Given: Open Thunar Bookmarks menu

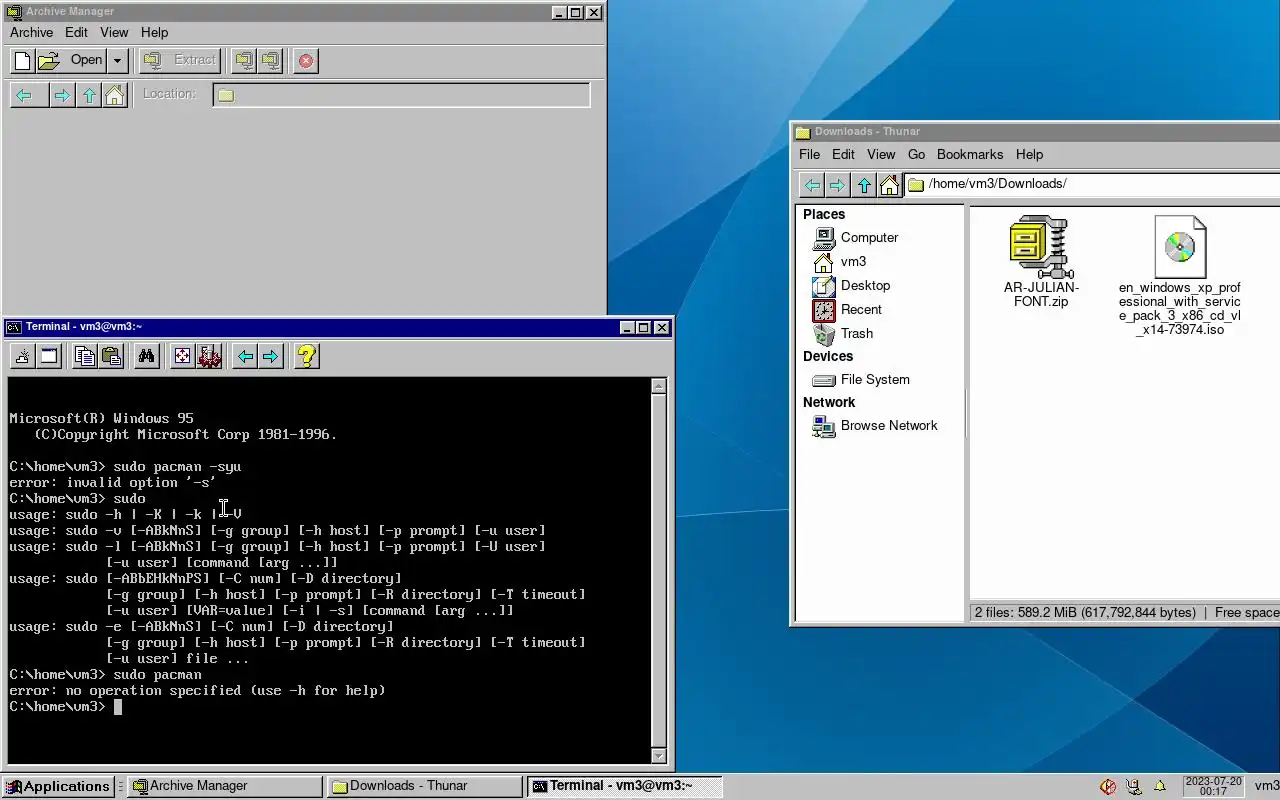Looking at the screenshot, I should coord(970,154).
